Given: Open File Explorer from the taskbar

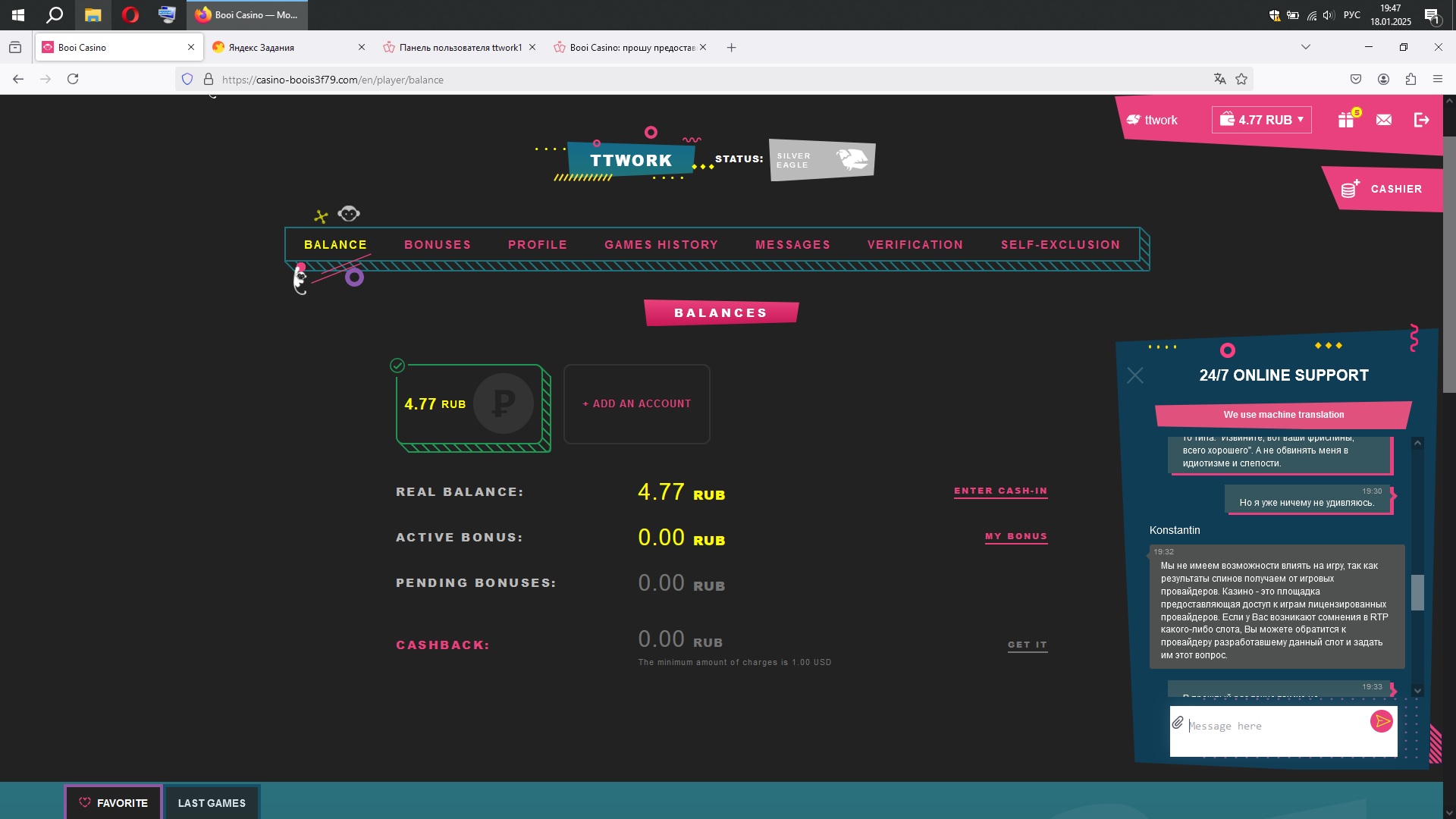Looking at the screenshot, I should click(x=93, y=15).
